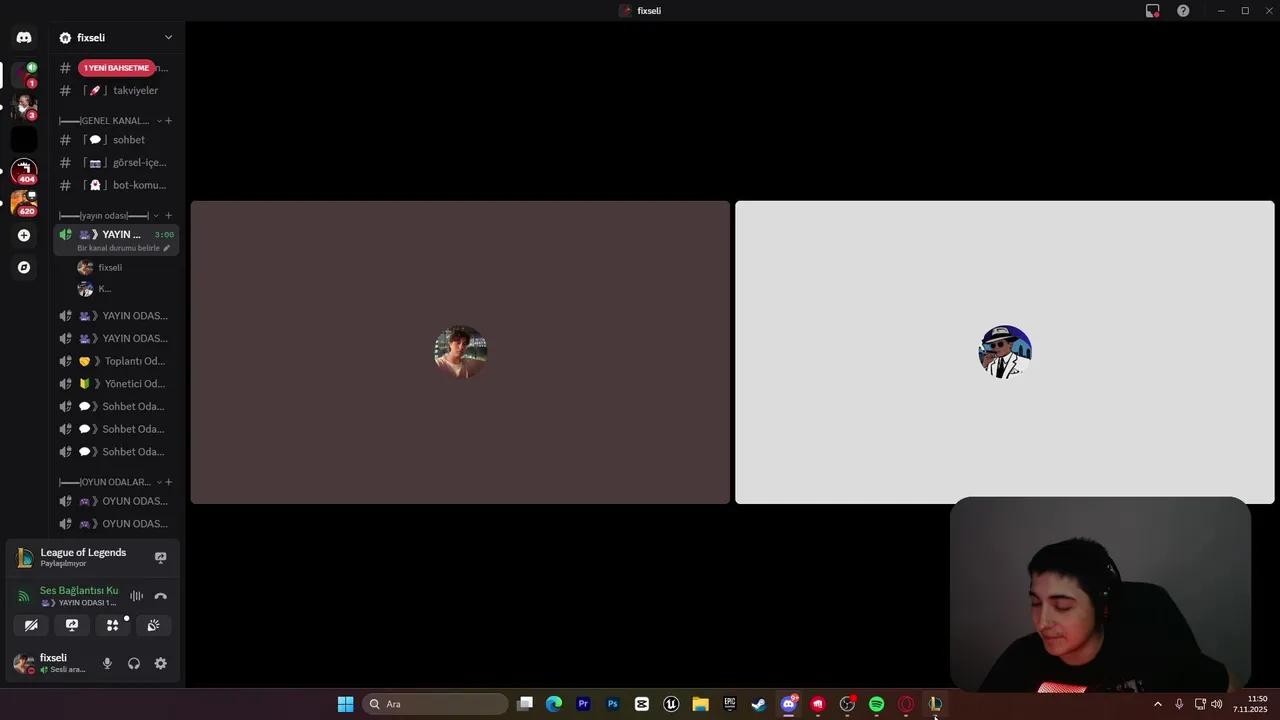1280x720 pixels.
Task: Open server icon with 620 badge
Action: (24, 203)
